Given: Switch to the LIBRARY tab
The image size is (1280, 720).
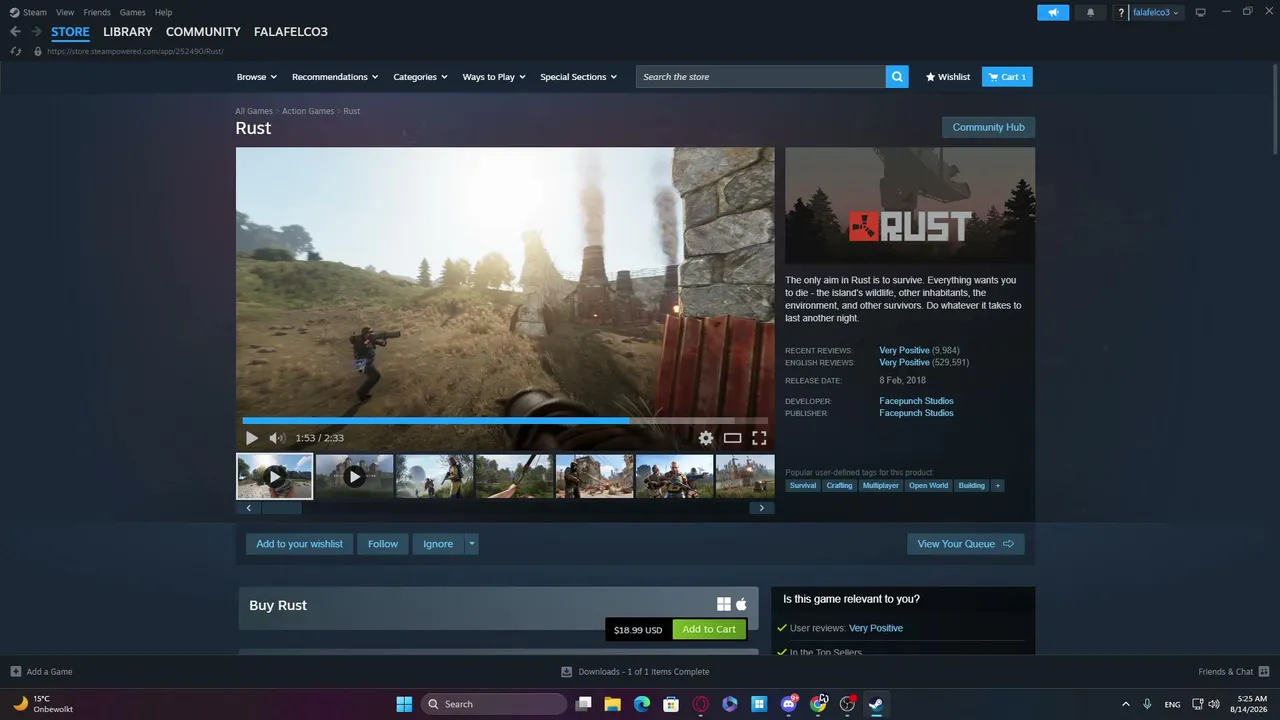Looking at the screenshot, I should pos(128,32).
